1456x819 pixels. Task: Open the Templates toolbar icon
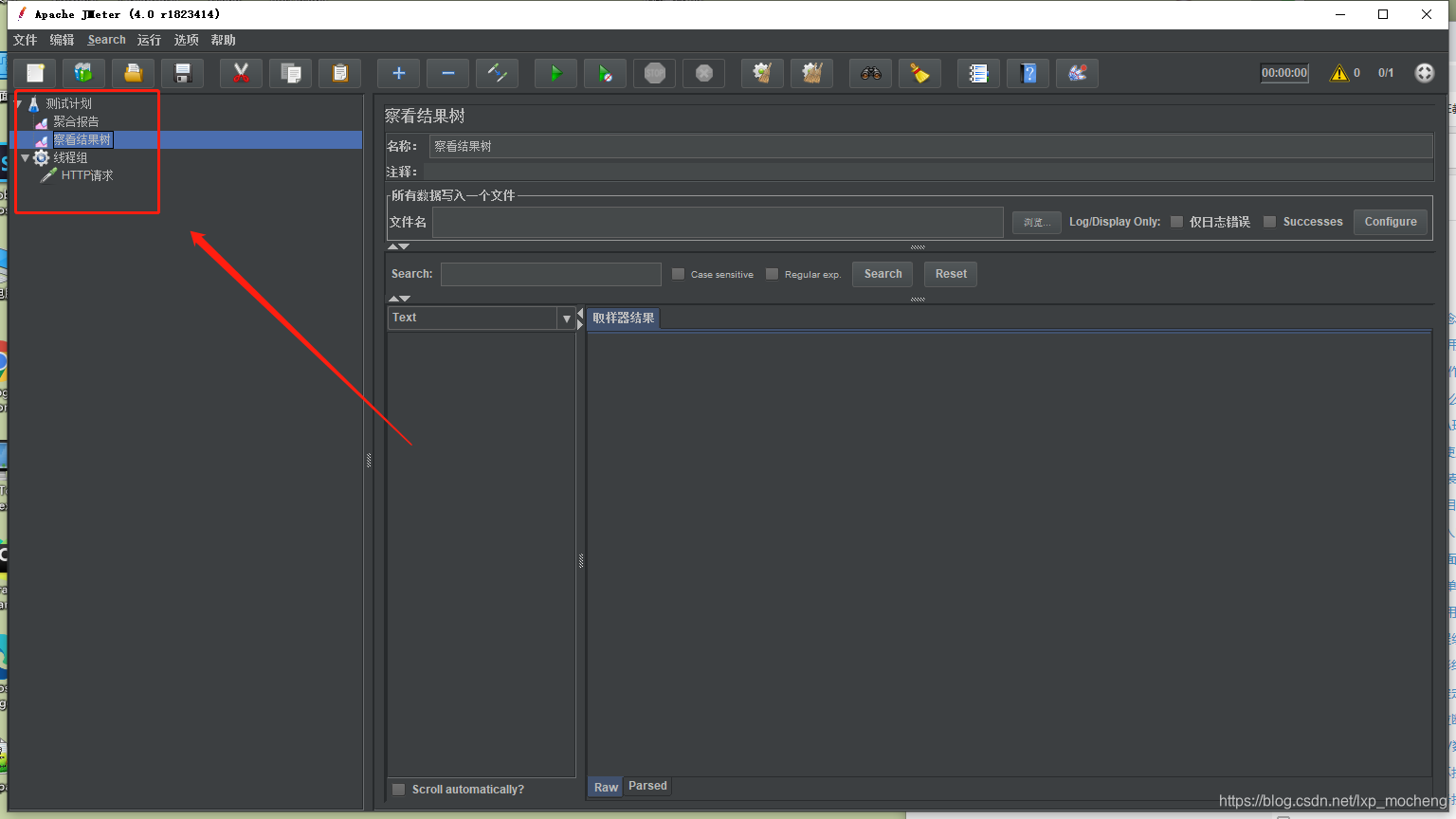[x=84, y=73]
